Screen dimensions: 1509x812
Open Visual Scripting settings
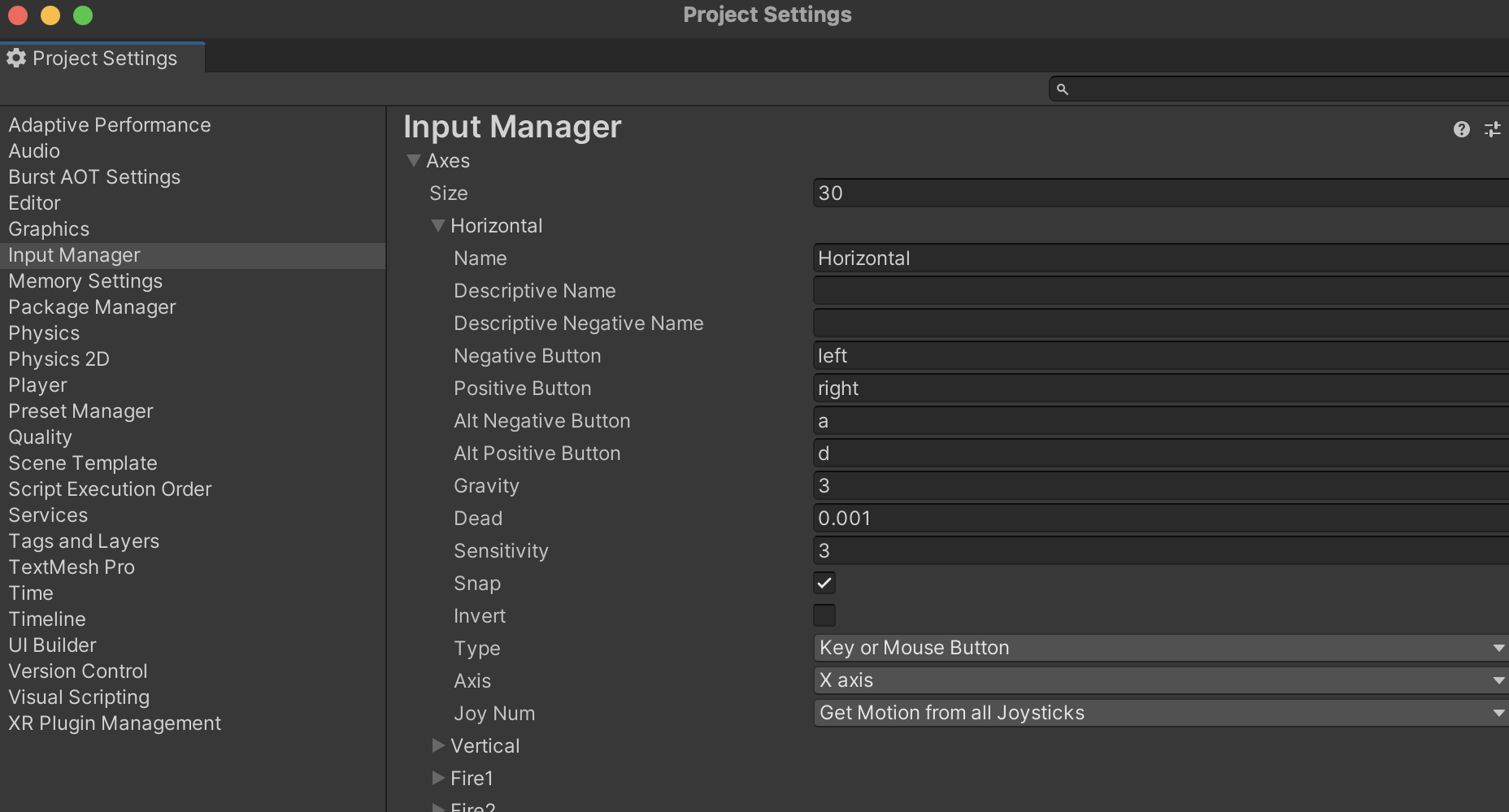(x=79, y=697)
